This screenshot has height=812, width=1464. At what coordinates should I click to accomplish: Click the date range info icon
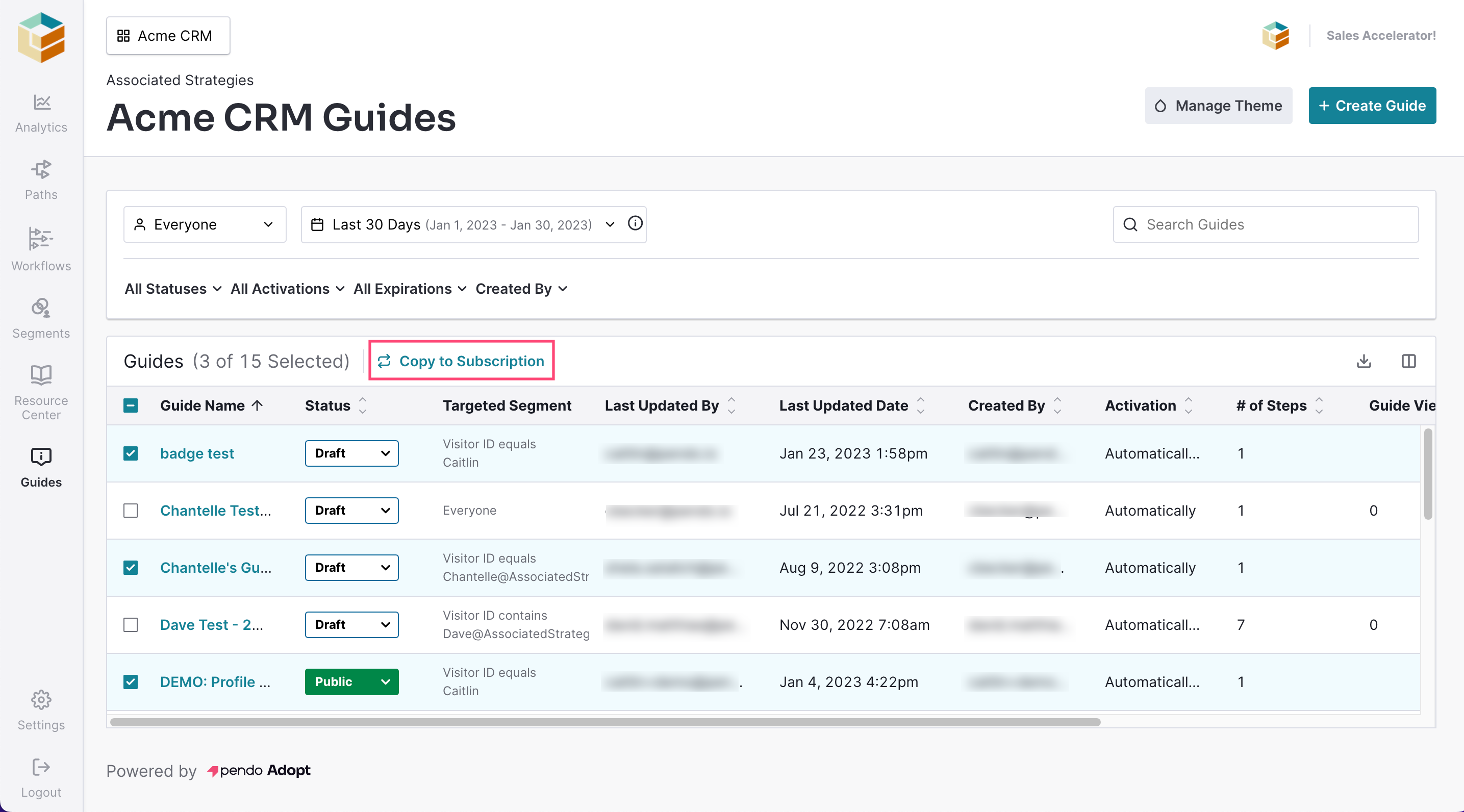(636, 223)
